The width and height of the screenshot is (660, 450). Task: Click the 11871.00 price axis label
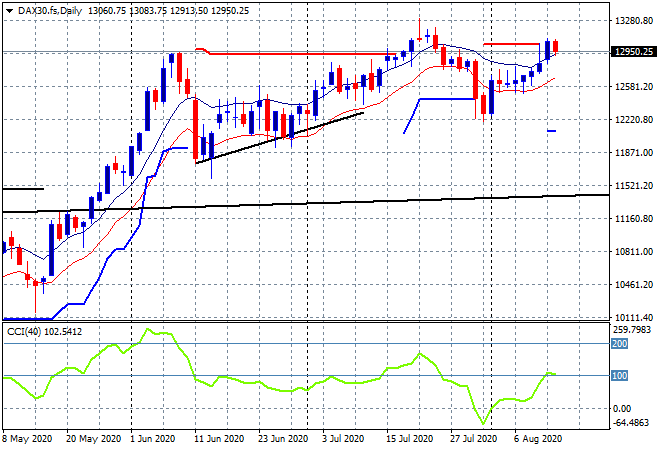[634, 153]
